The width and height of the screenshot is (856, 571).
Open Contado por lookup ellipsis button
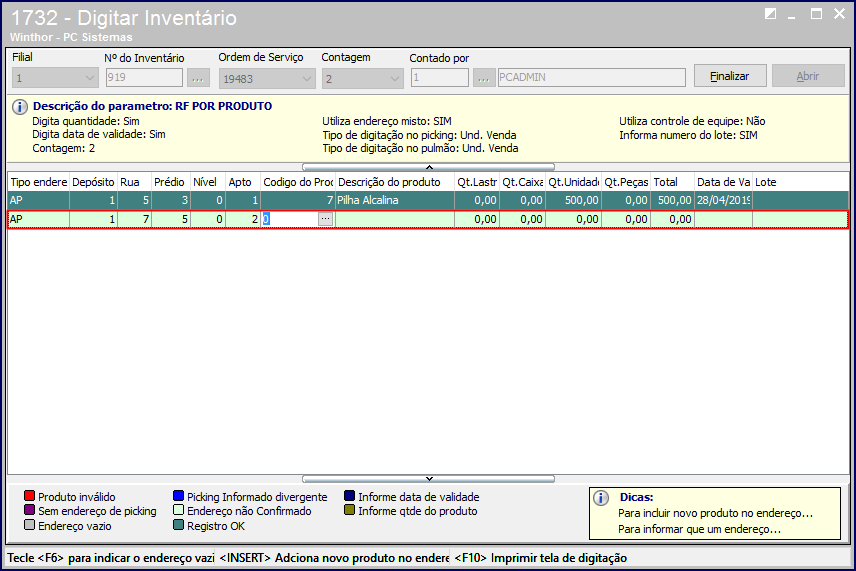tap(484, 78)
